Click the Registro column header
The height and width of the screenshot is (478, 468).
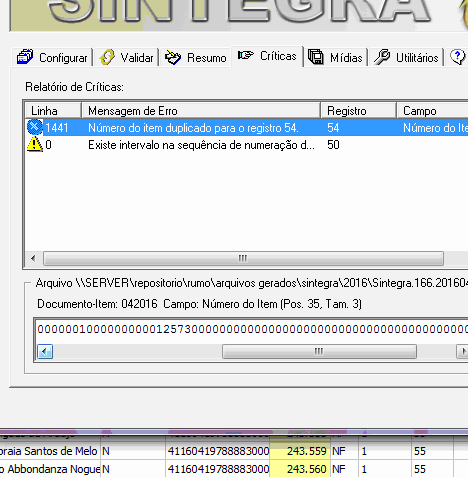pyautogui.click(x=358, y=111)
